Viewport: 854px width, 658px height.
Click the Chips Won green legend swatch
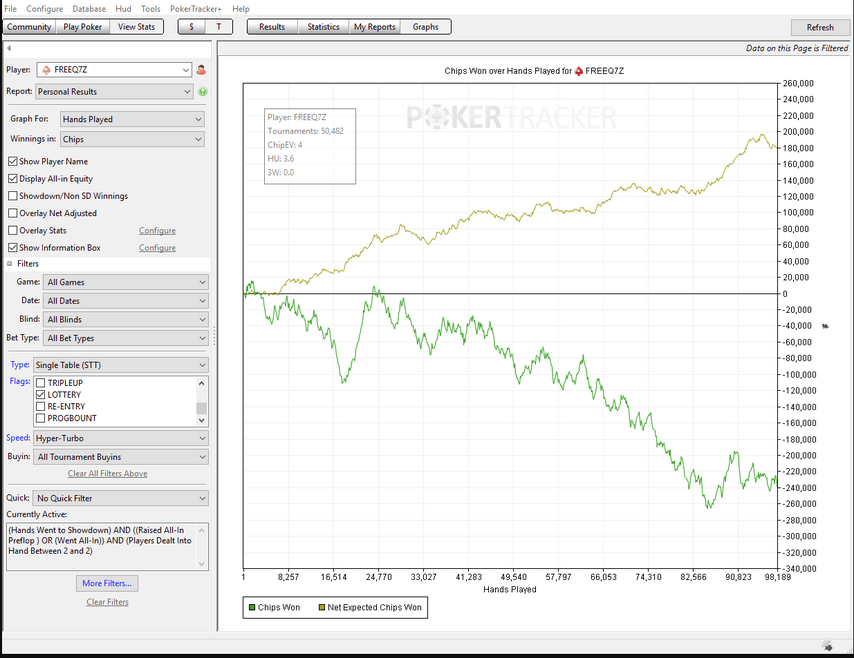(x=252, y=607)
